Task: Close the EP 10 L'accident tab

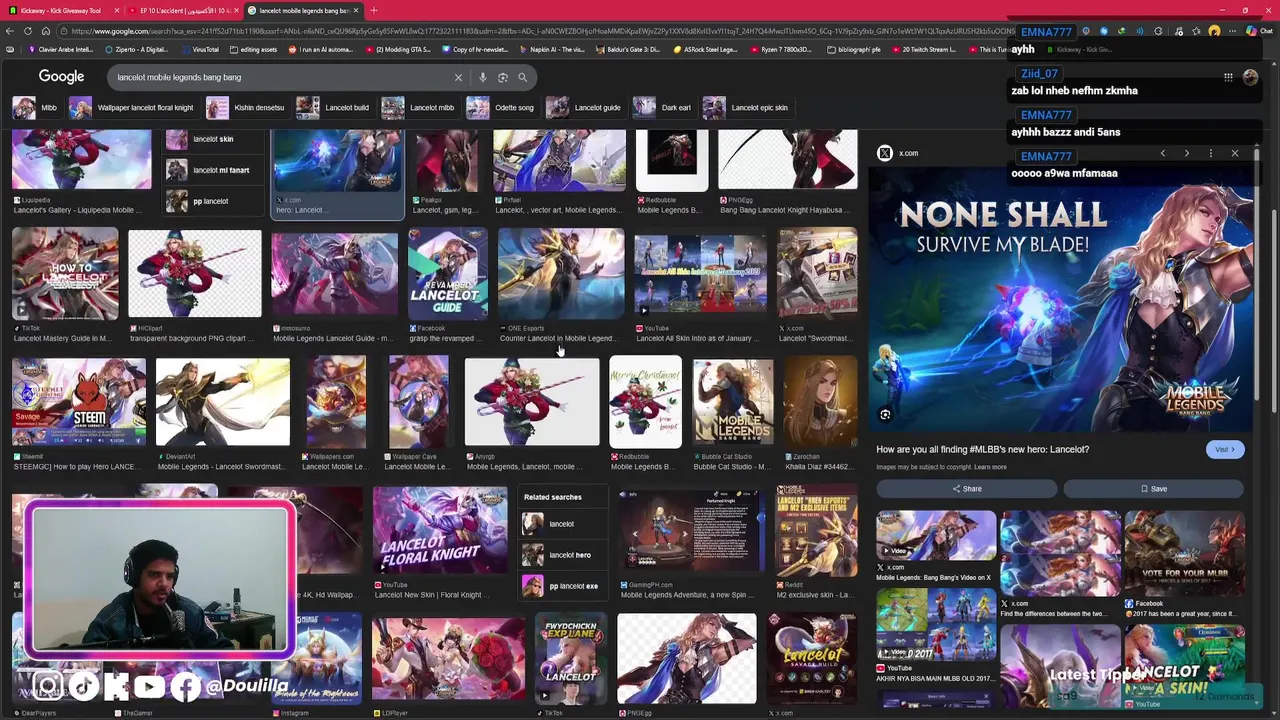Action: point(236,10)
